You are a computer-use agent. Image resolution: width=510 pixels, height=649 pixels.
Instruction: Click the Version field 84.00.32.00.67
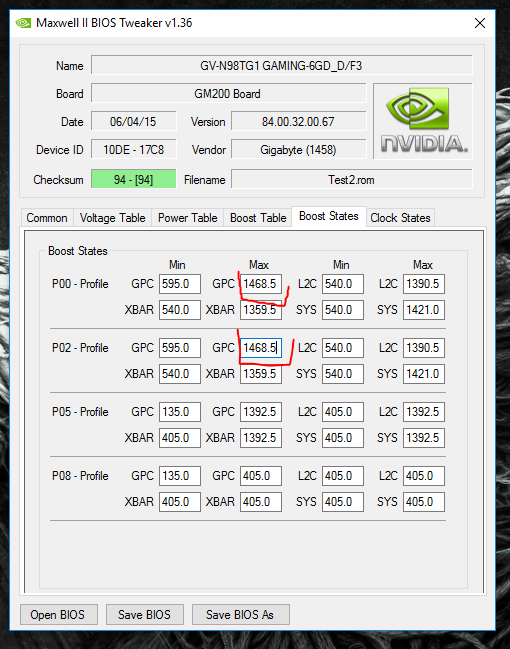click(x=298, y=122)
